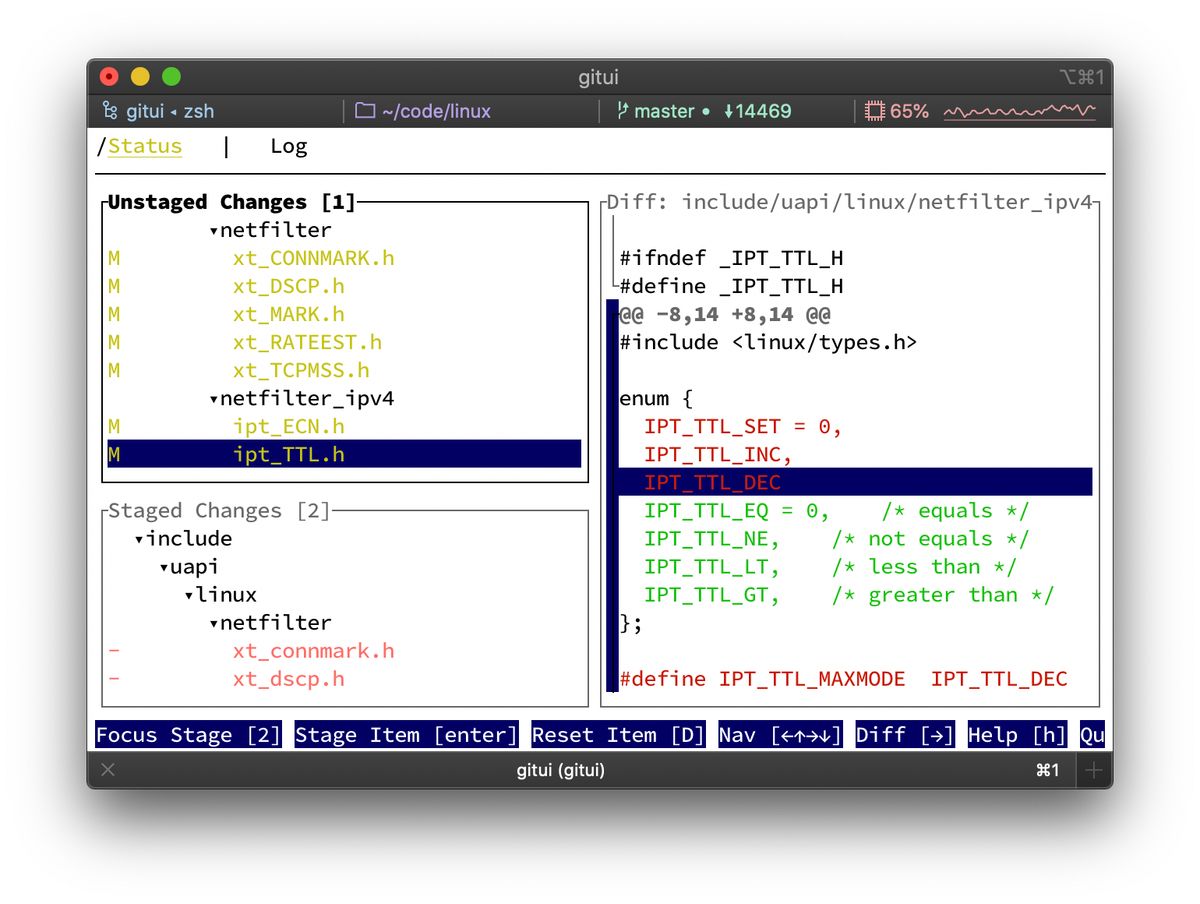Open Help via the Help [h] button

1016,735
